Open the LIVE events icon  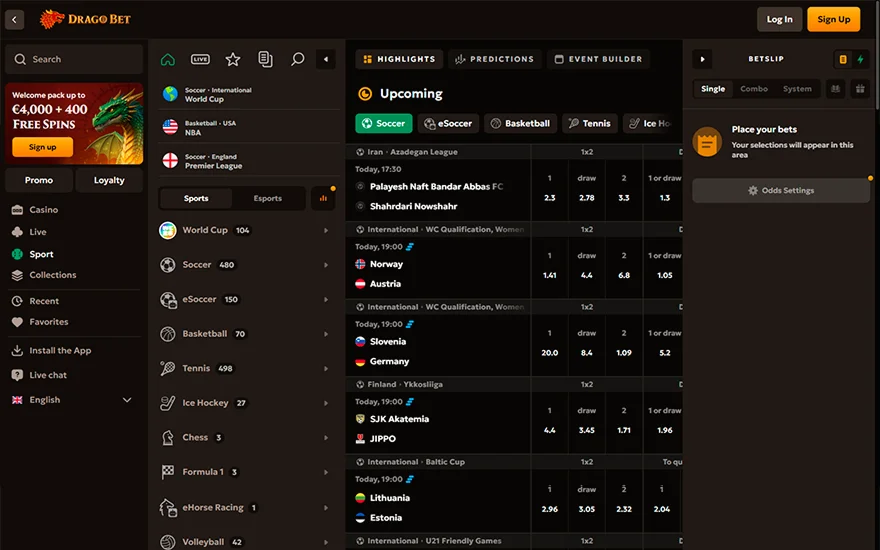pos(200,59)
